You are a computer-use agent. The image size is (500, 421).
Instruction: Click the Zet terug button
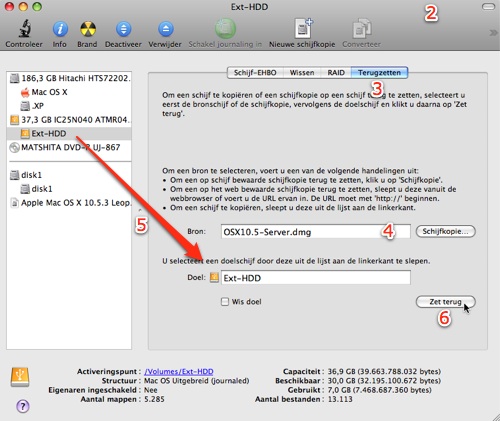pos(446,302)
